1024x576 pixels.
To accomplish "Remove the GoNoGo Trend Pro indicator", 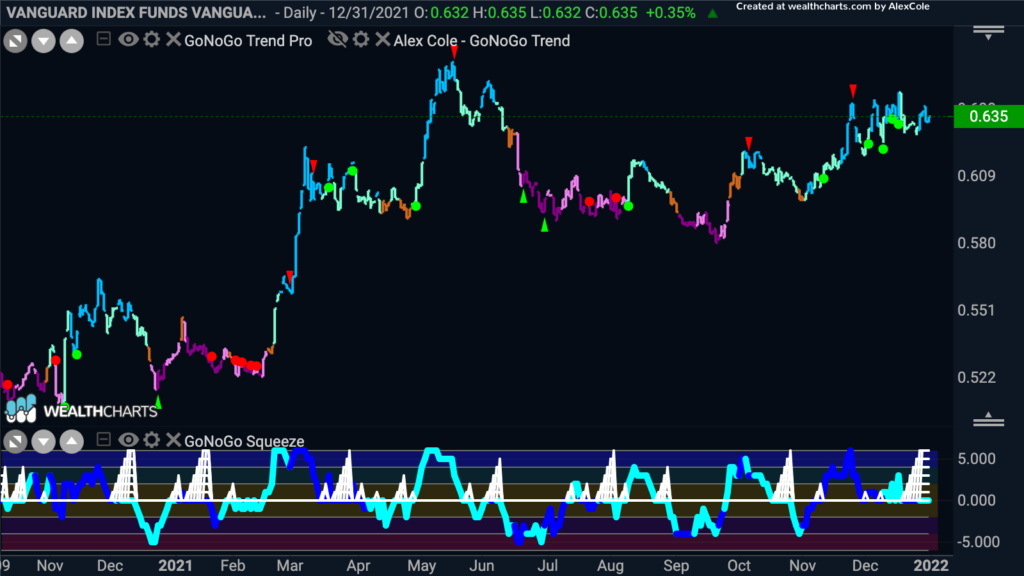I will point(173,39).
